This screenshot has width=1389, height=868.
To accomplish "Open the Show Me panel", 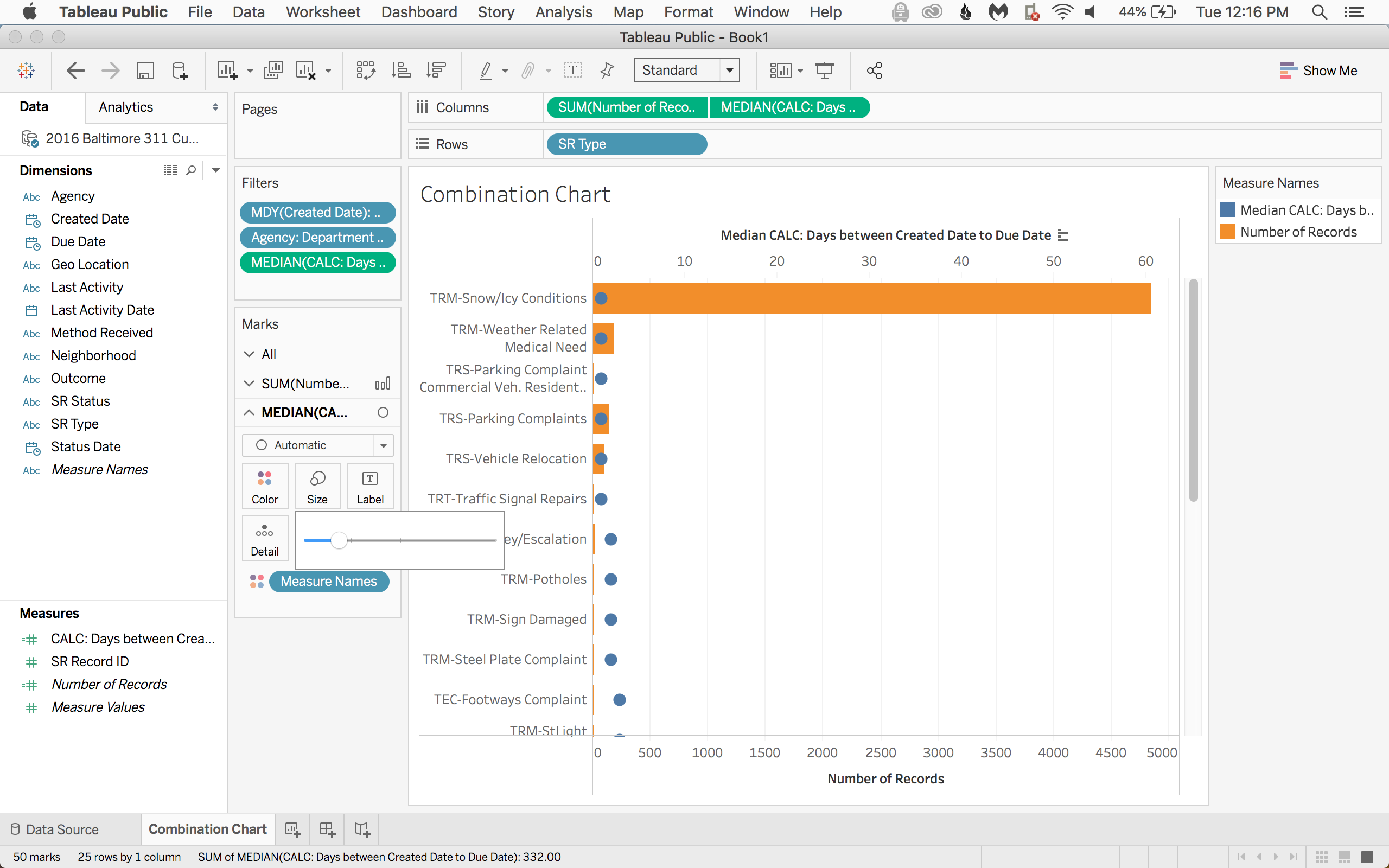I will click(1318, 71).
